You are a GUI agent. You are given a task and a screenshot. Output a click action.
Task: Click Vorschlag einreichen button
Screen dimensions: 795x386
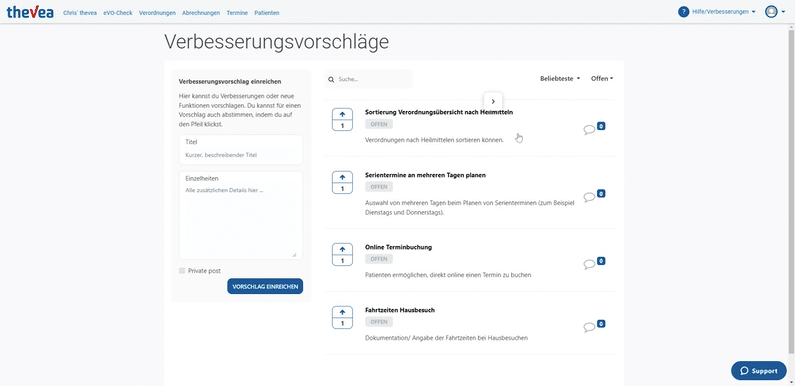pyautogui.click(x=265, y=286)
